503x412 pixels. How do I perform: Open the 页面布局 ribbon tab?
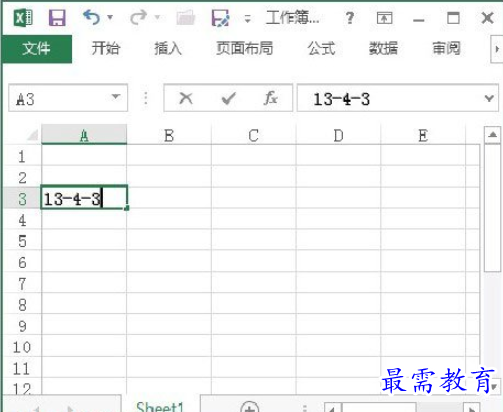coord(245,48)
